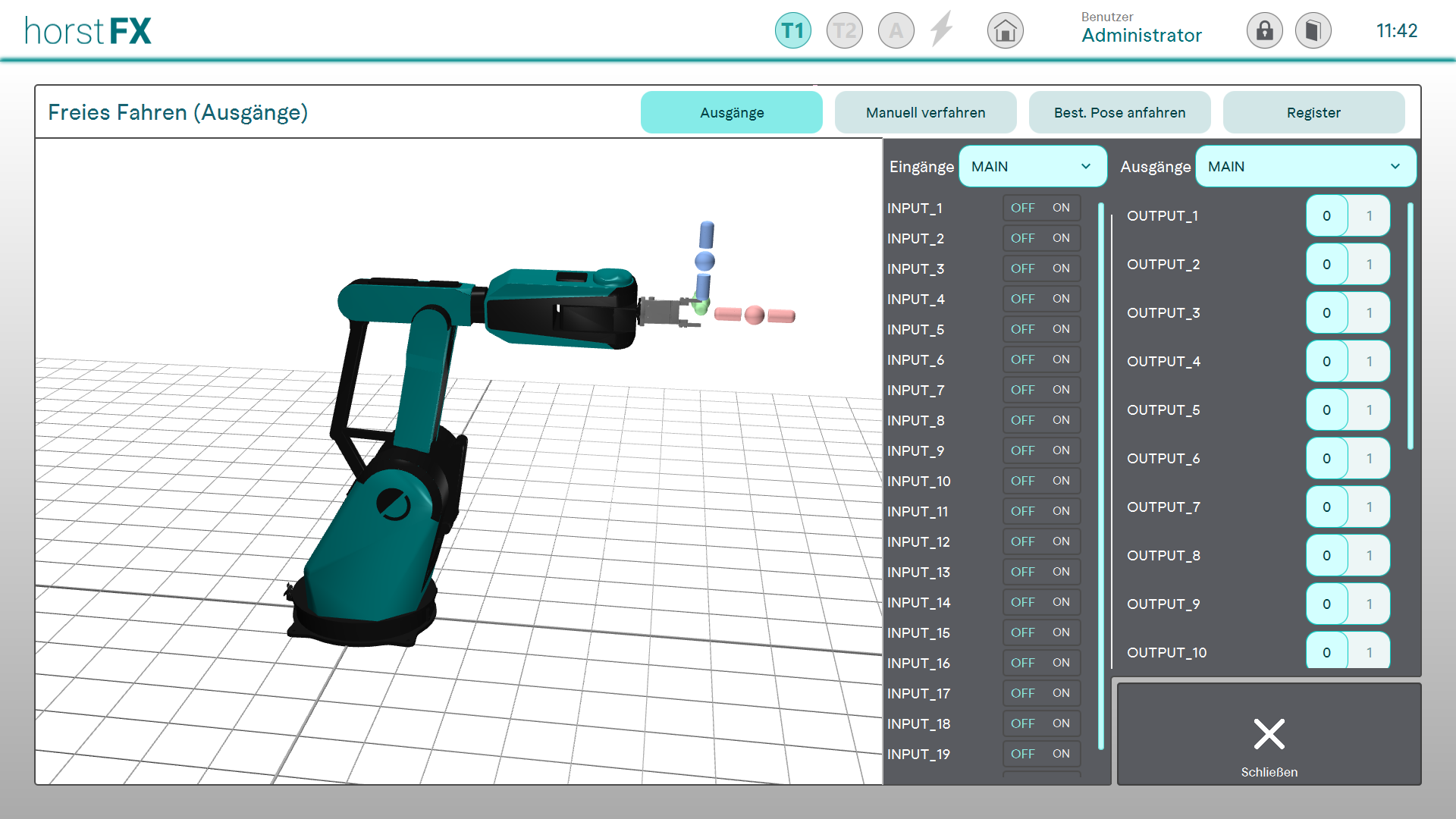Toggle INPUT_1 OFF/ON switch

pos(1041,208)
